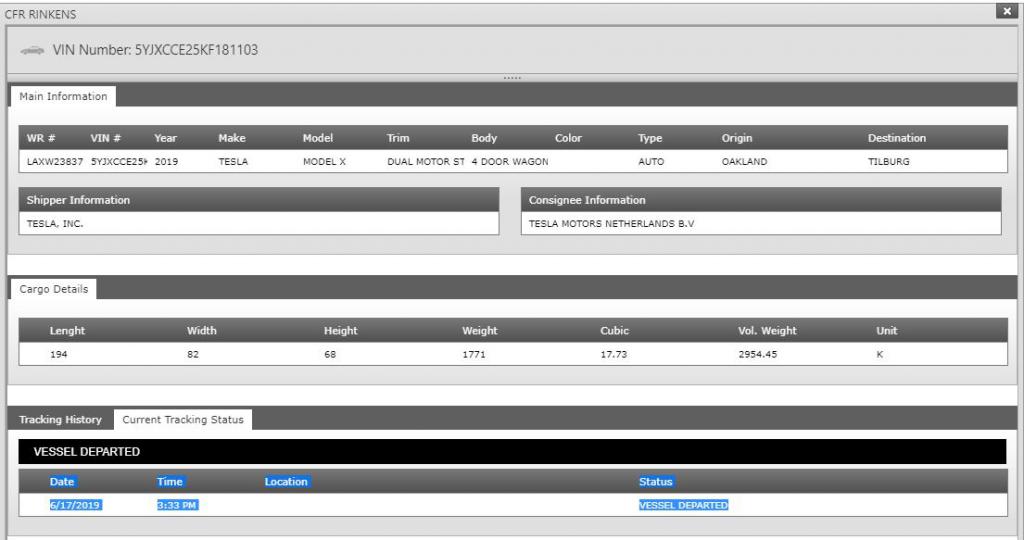The width and height of the screenshot is (1024, 540).
Task: Click the WR # column header
Action: pos(40,138)
